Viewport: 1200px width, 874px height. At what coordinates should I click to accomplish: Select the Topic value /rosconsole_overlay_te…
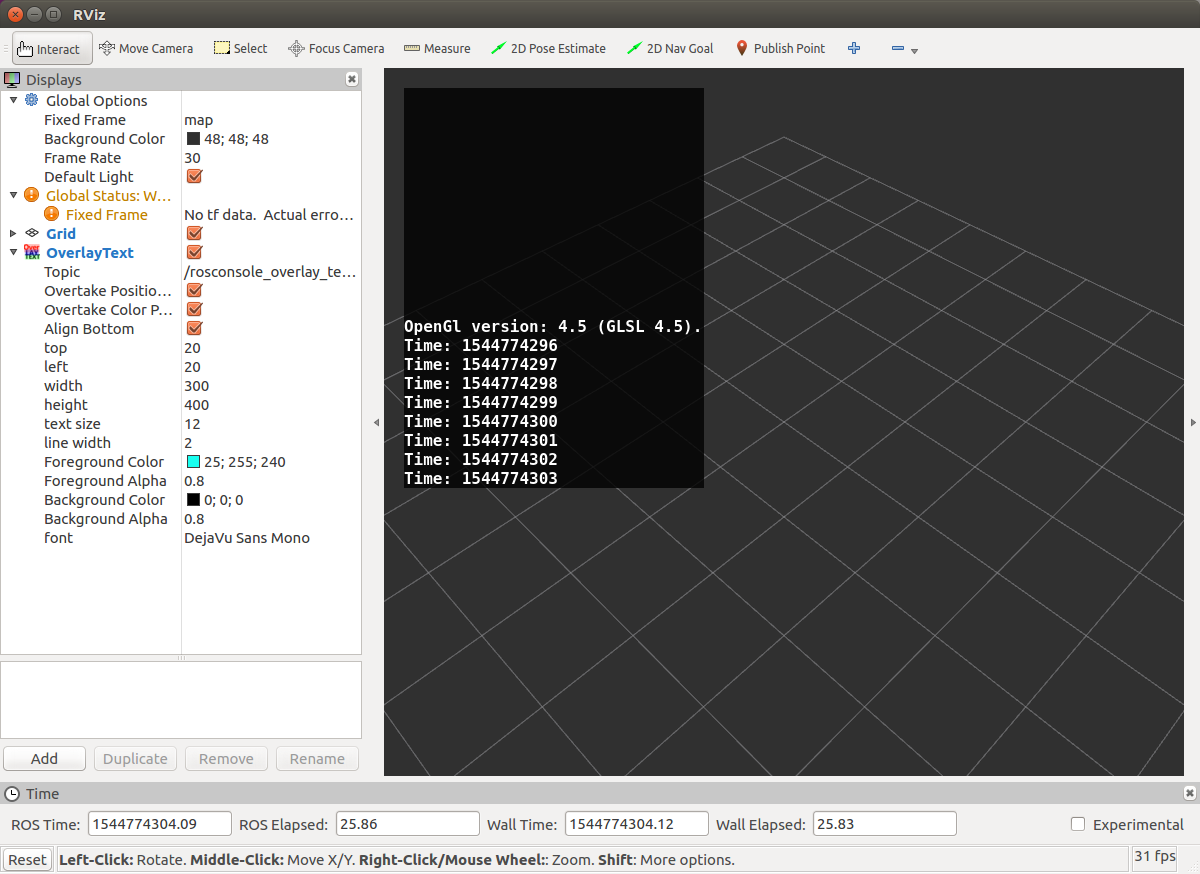click(271, 272)
